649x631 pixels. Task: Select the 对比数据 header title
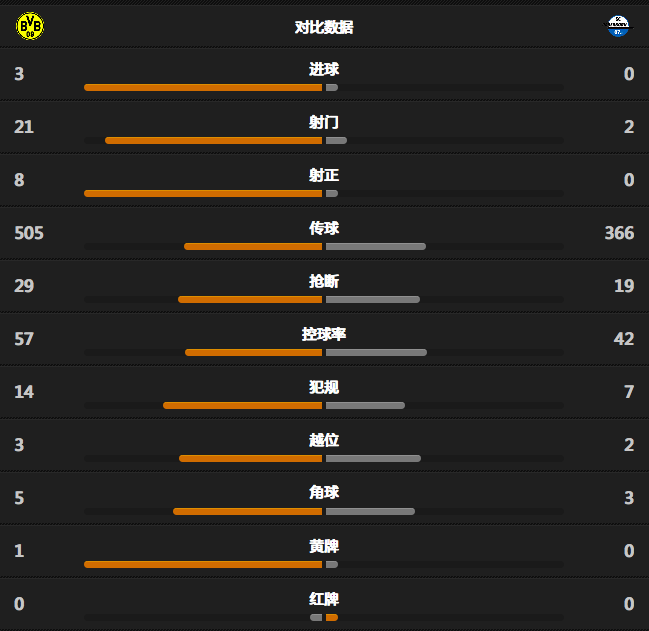click(324, 27)
